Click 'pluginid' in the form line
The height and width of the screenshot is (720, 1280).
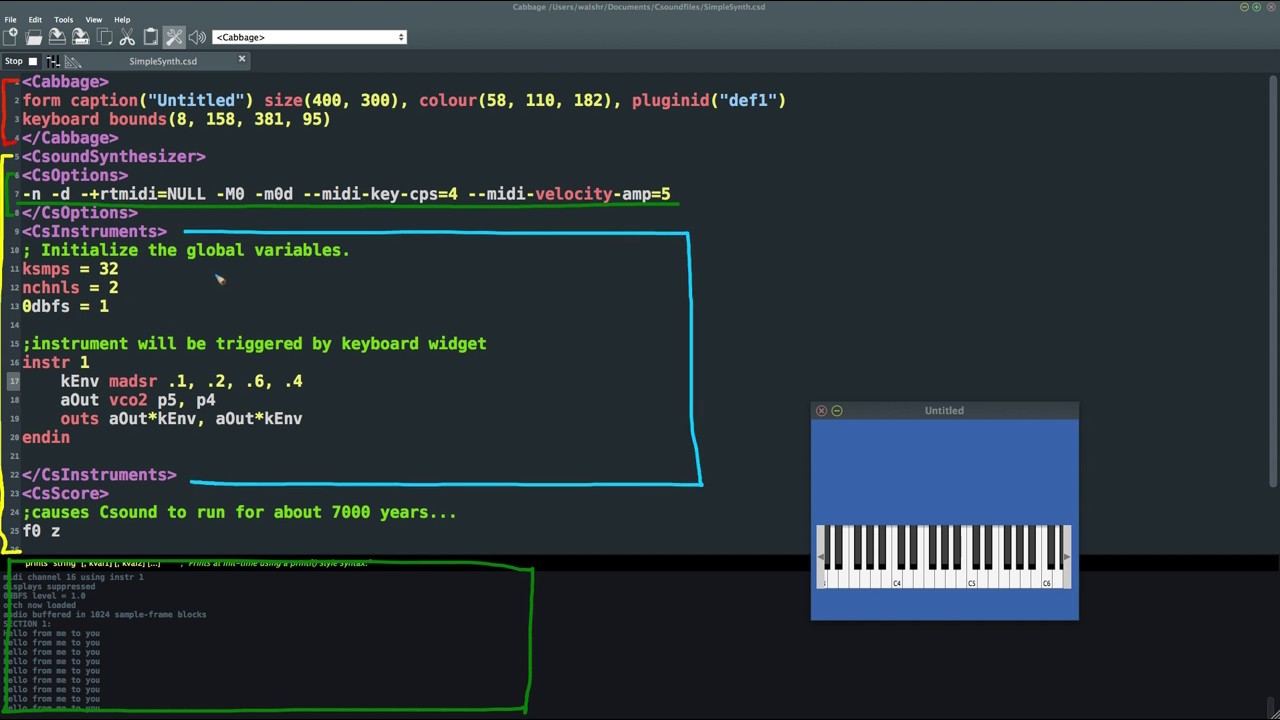coord(671,100)
